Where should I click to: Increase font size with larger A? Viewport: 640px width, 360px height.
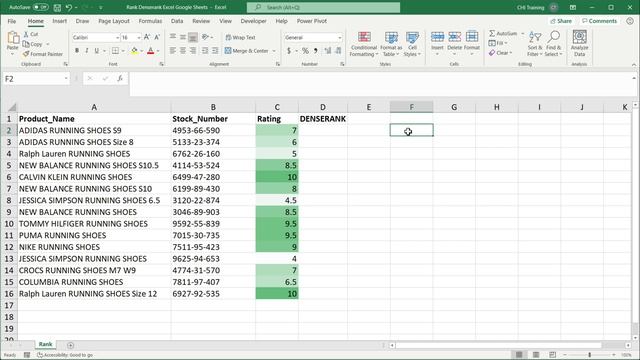tap(147, 37)
